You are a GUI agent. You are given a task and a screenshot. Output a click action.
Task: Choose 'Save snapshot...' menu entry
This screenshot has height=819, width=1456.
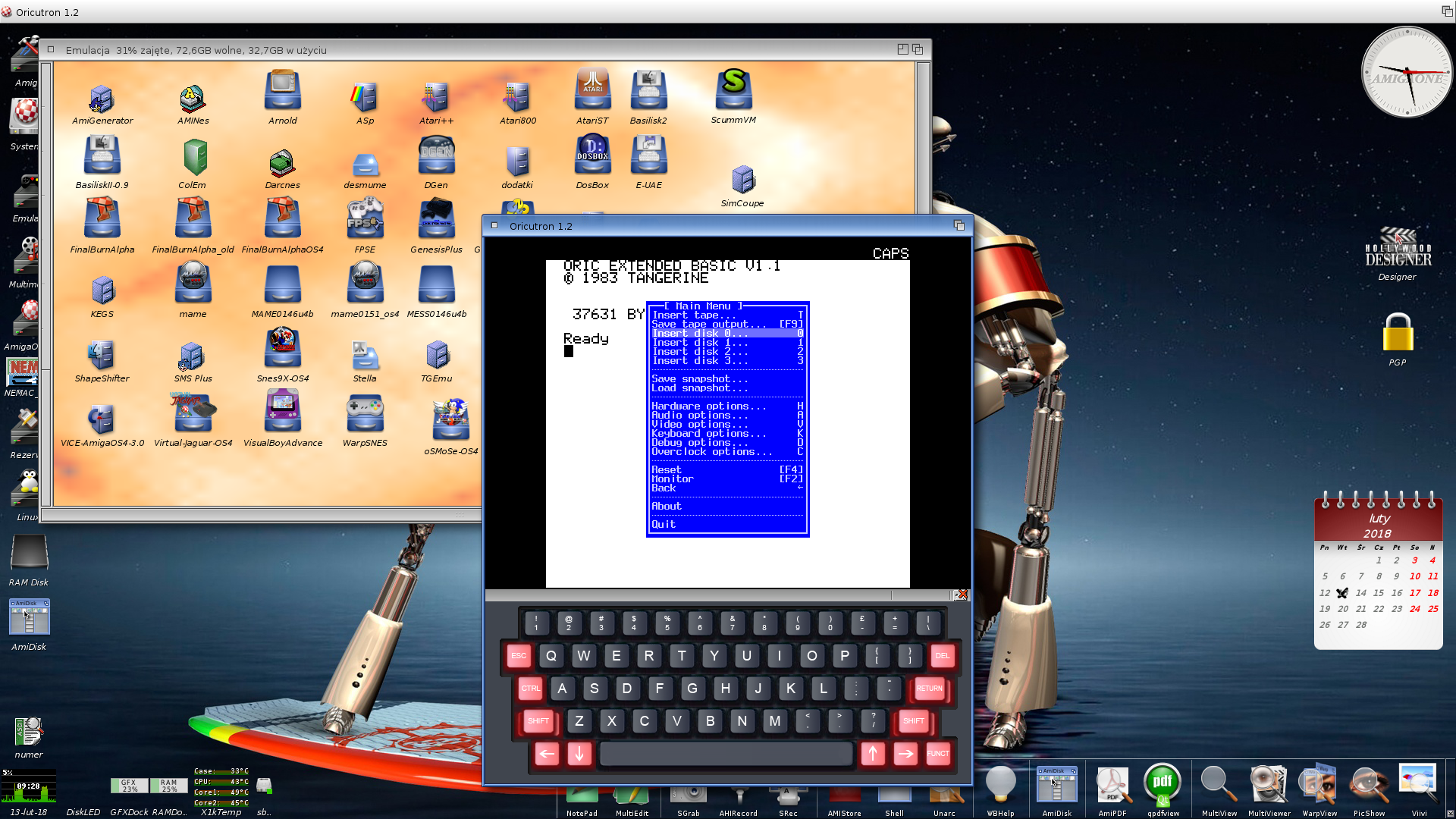[727, 379]
